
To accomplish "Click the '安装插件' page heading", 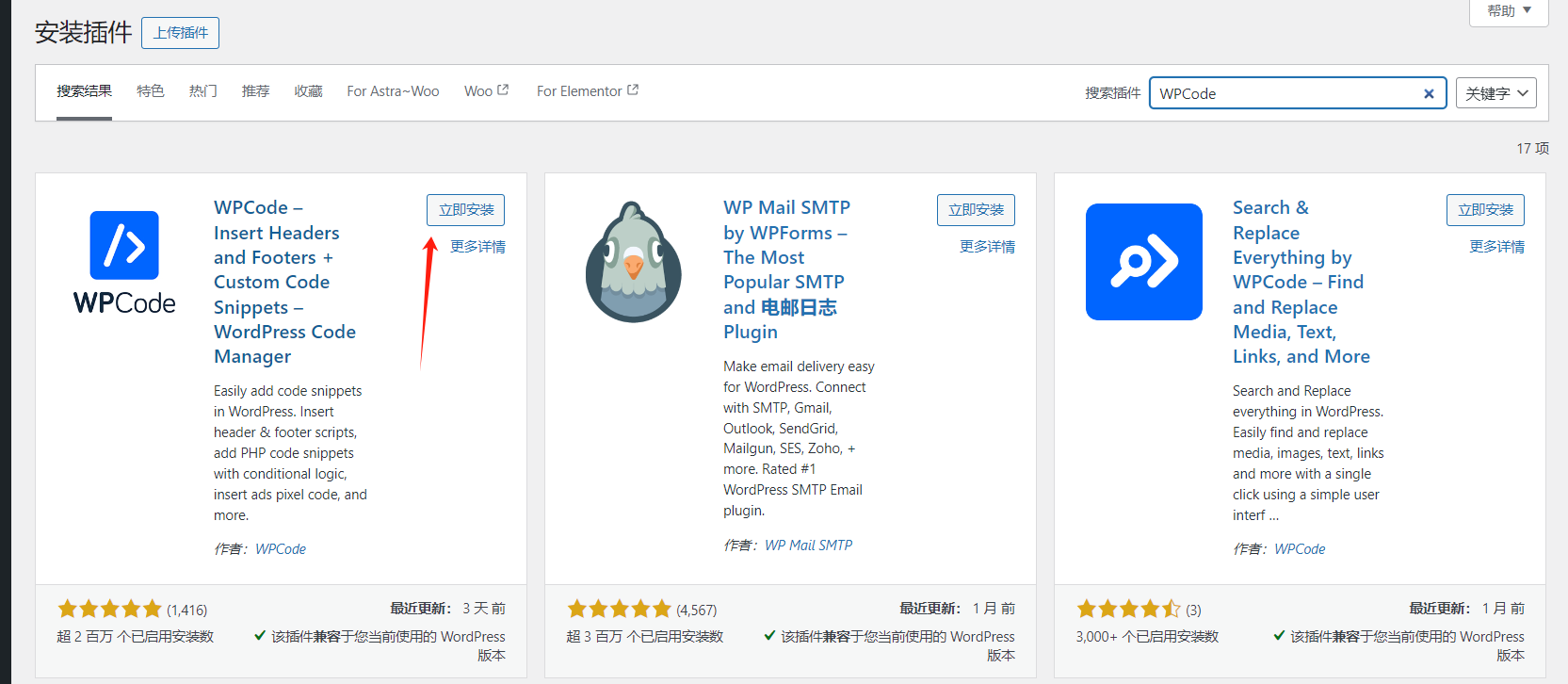I will click(84, 33).
